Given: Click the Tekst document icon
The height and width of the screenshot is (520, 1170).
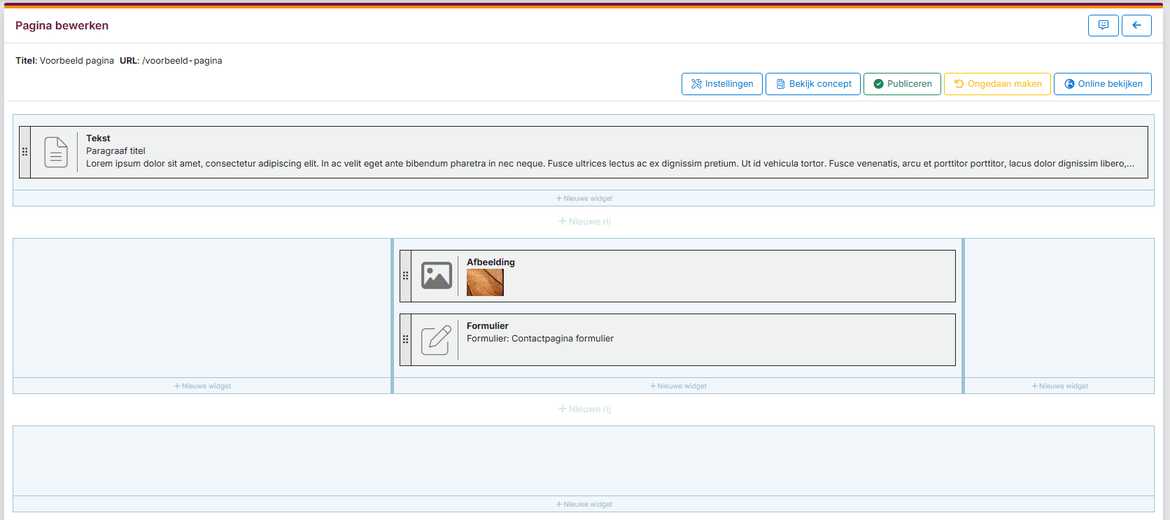Looking at the screenshot, I should (x=56, y=152).
